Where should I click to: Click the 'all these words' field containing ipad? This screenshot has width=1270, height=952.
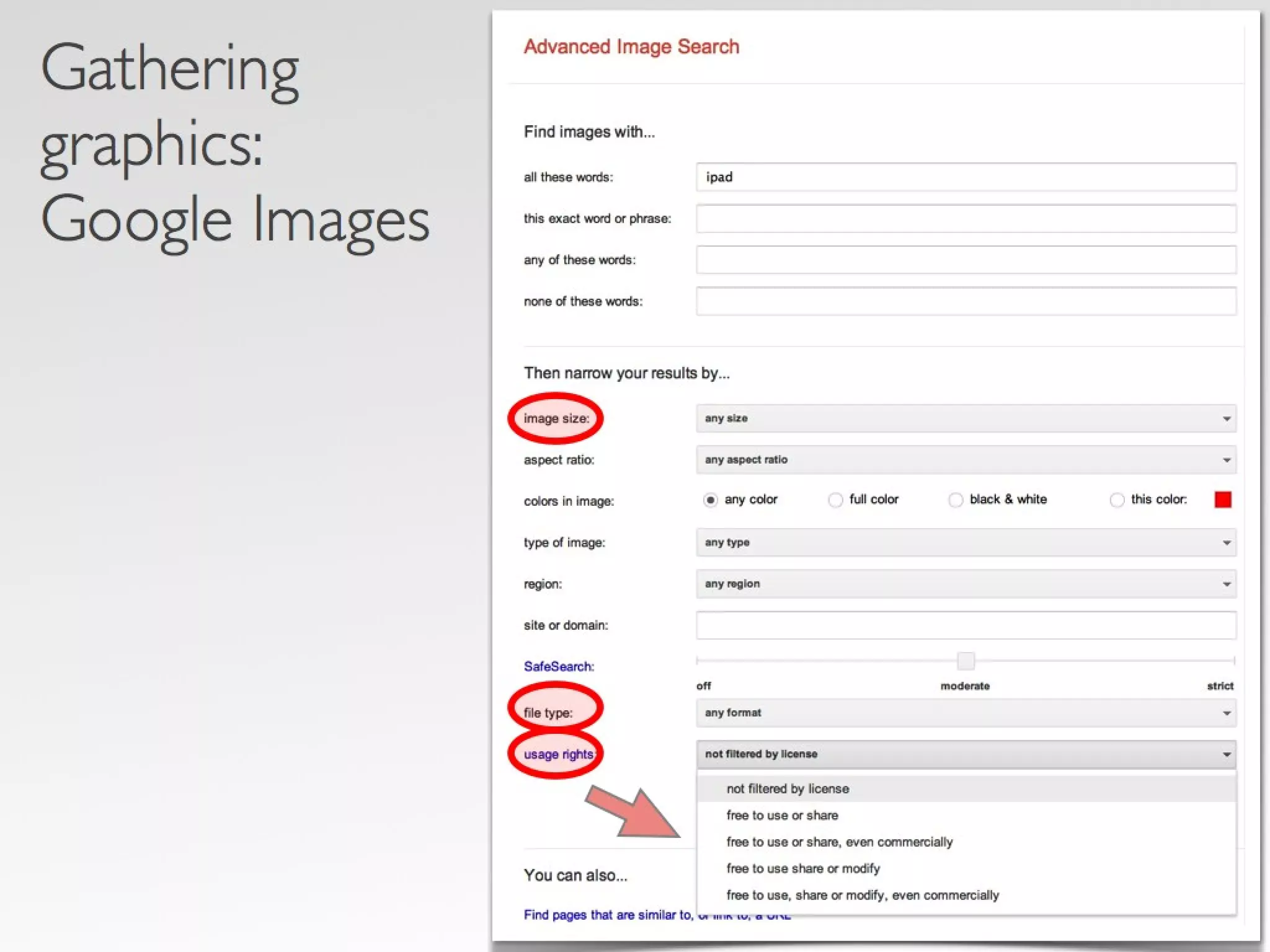[x=966, y=177]
